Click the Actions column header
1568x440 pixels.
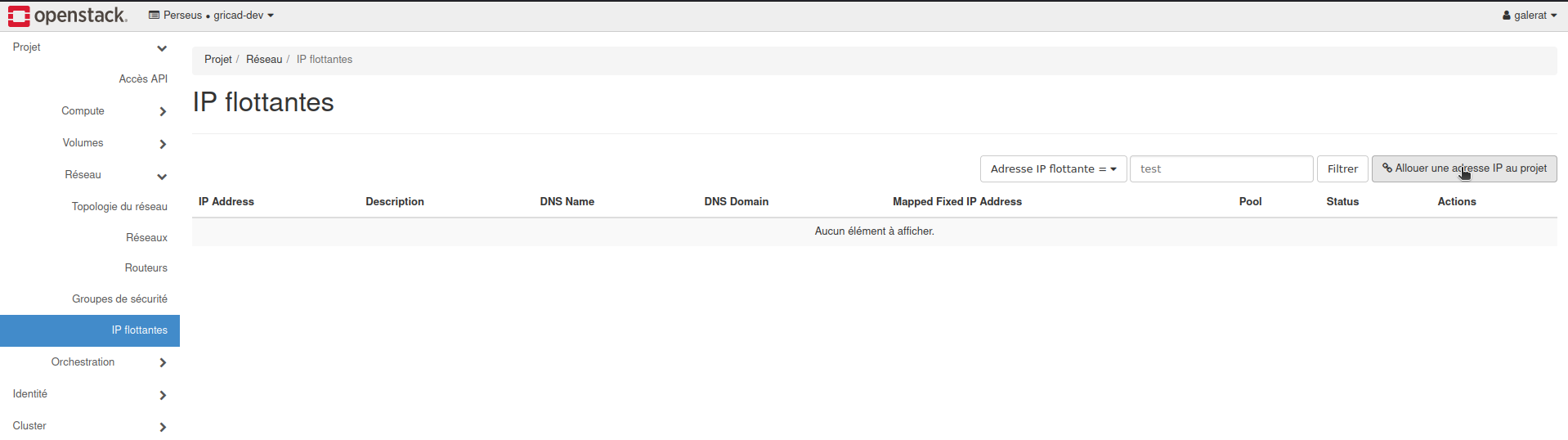[x=1457, y=202]
